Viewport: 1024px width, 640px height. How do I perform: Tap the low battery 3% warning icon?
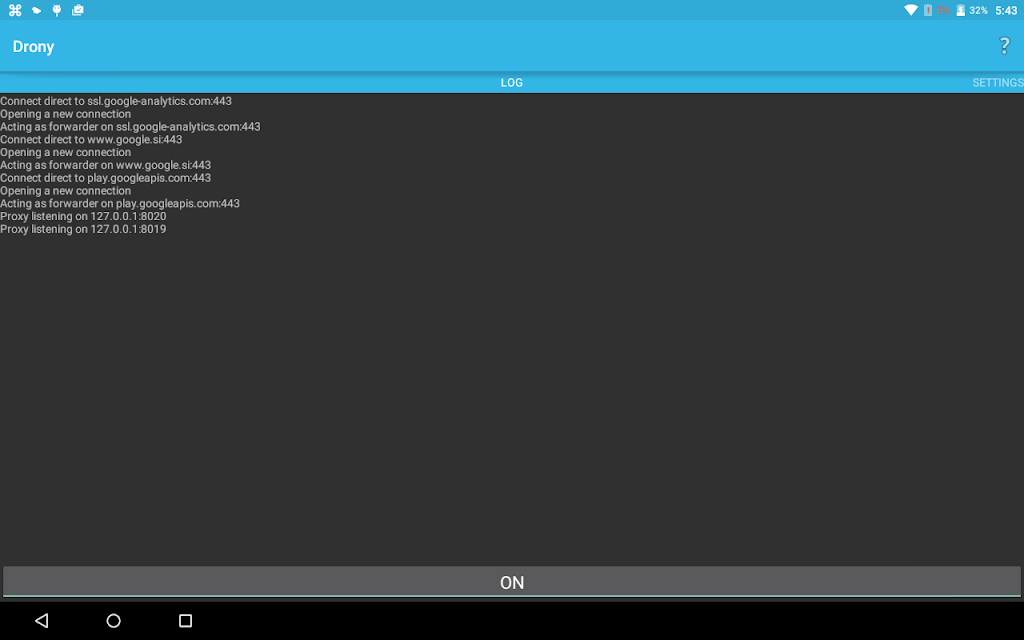936,10
